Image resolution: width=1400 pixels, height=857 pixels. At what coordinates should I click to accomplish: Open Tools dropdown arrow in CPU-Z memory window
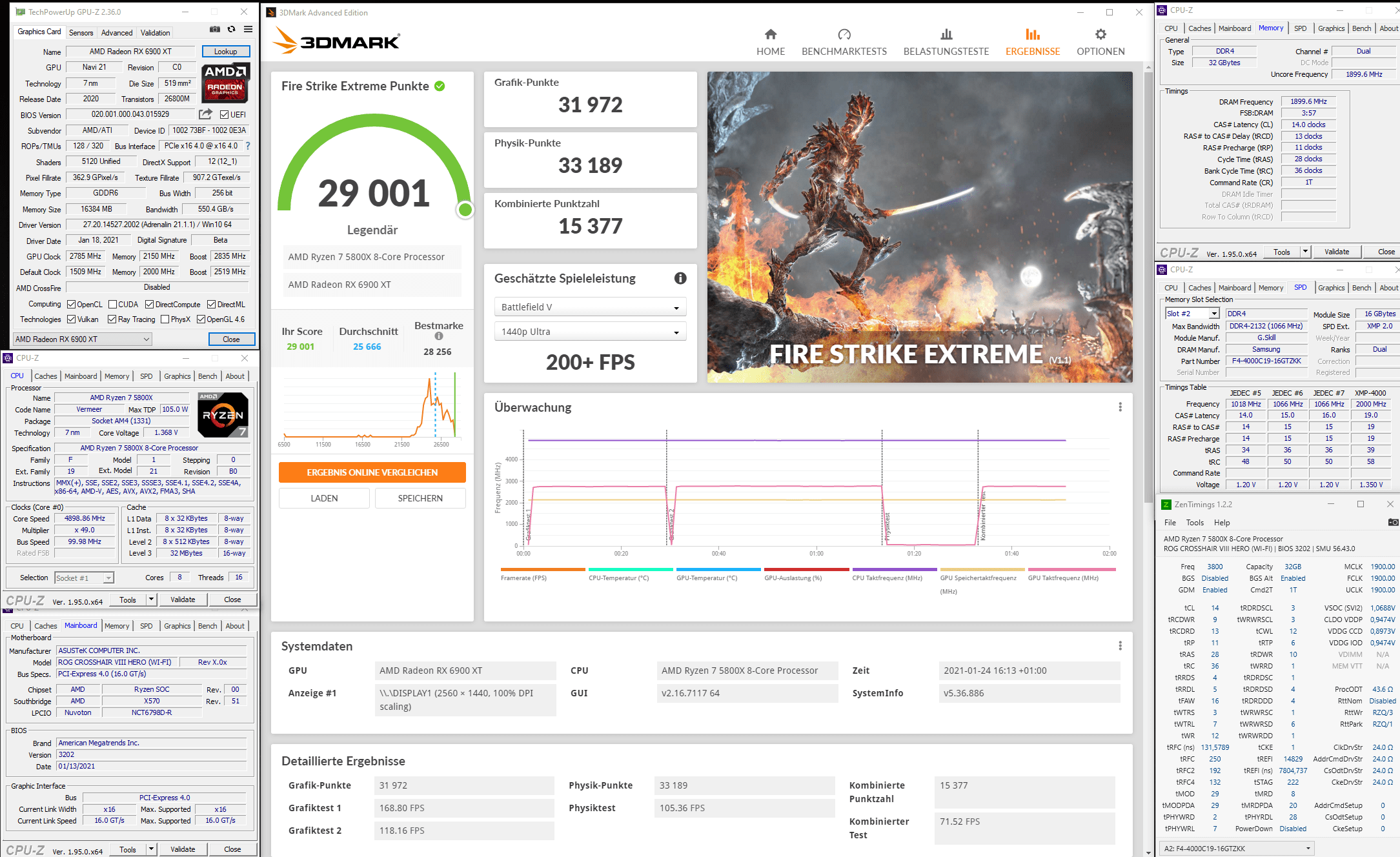[x=1305, y=252]
